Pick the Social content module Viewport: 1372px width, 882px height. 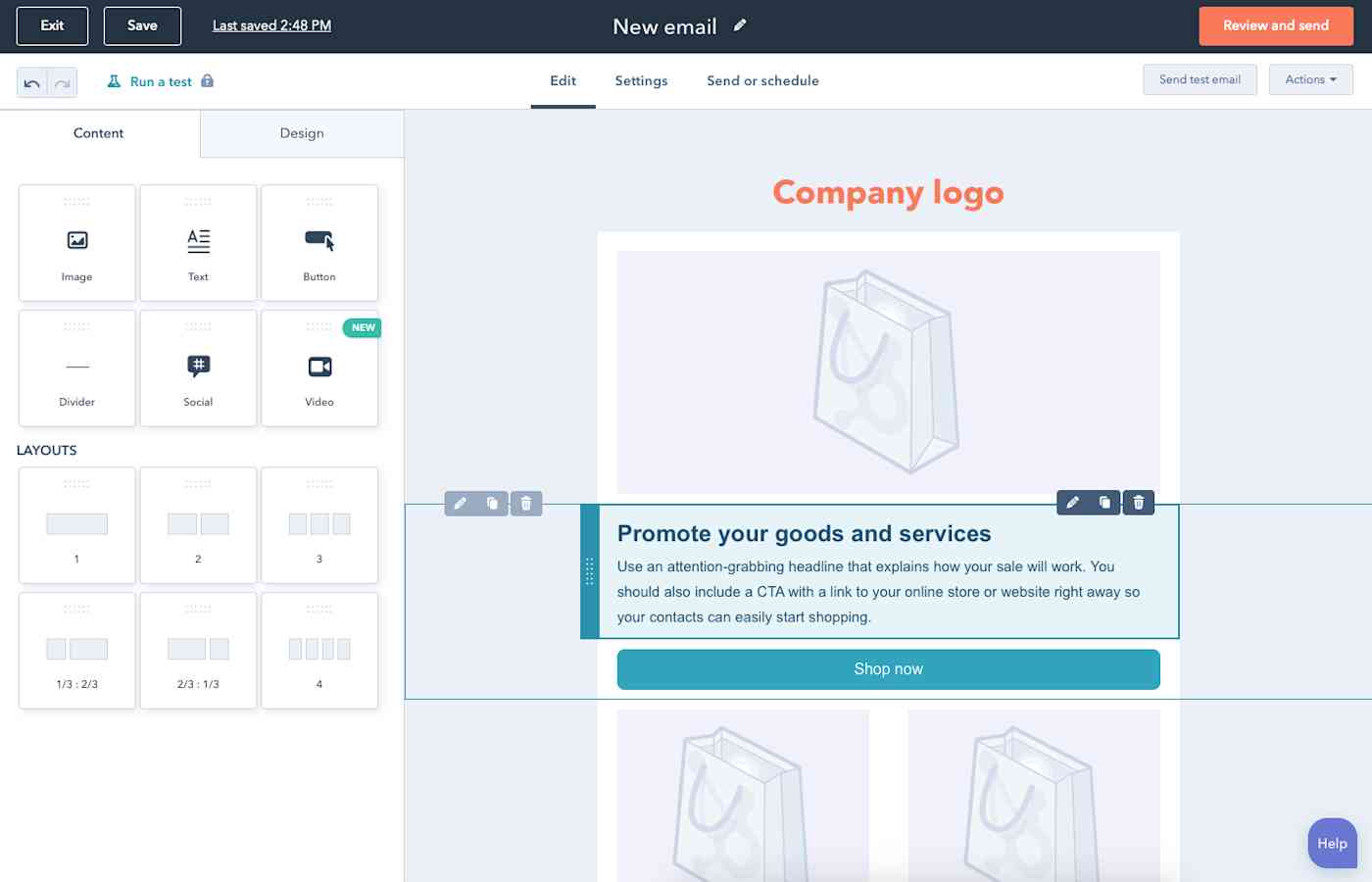tap(198, 368)
